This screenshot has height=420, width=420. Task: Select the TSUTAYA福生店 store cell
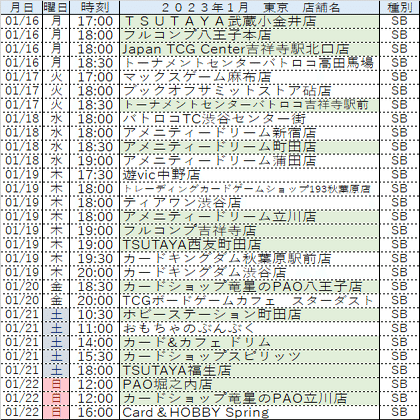pos(249,371)
